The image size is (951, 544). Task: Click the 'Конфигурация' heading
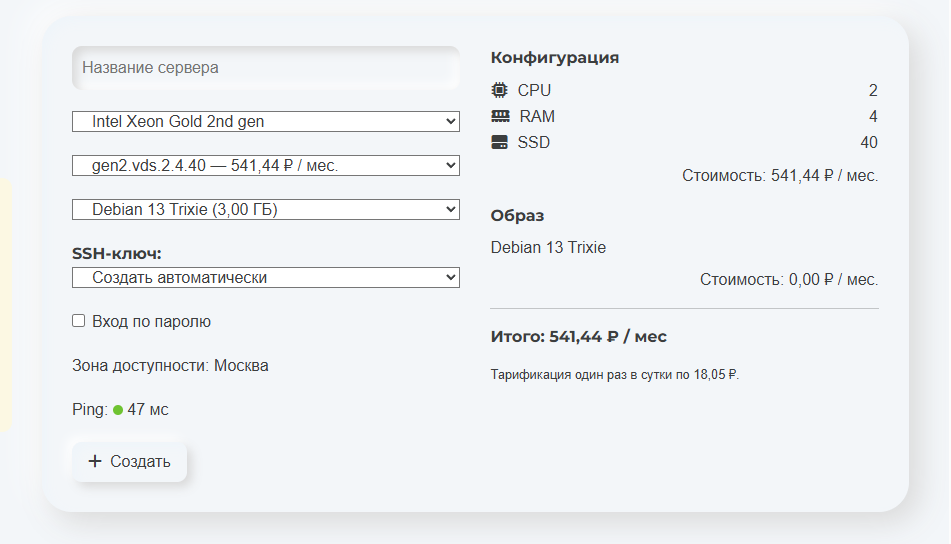click(554, 58)
